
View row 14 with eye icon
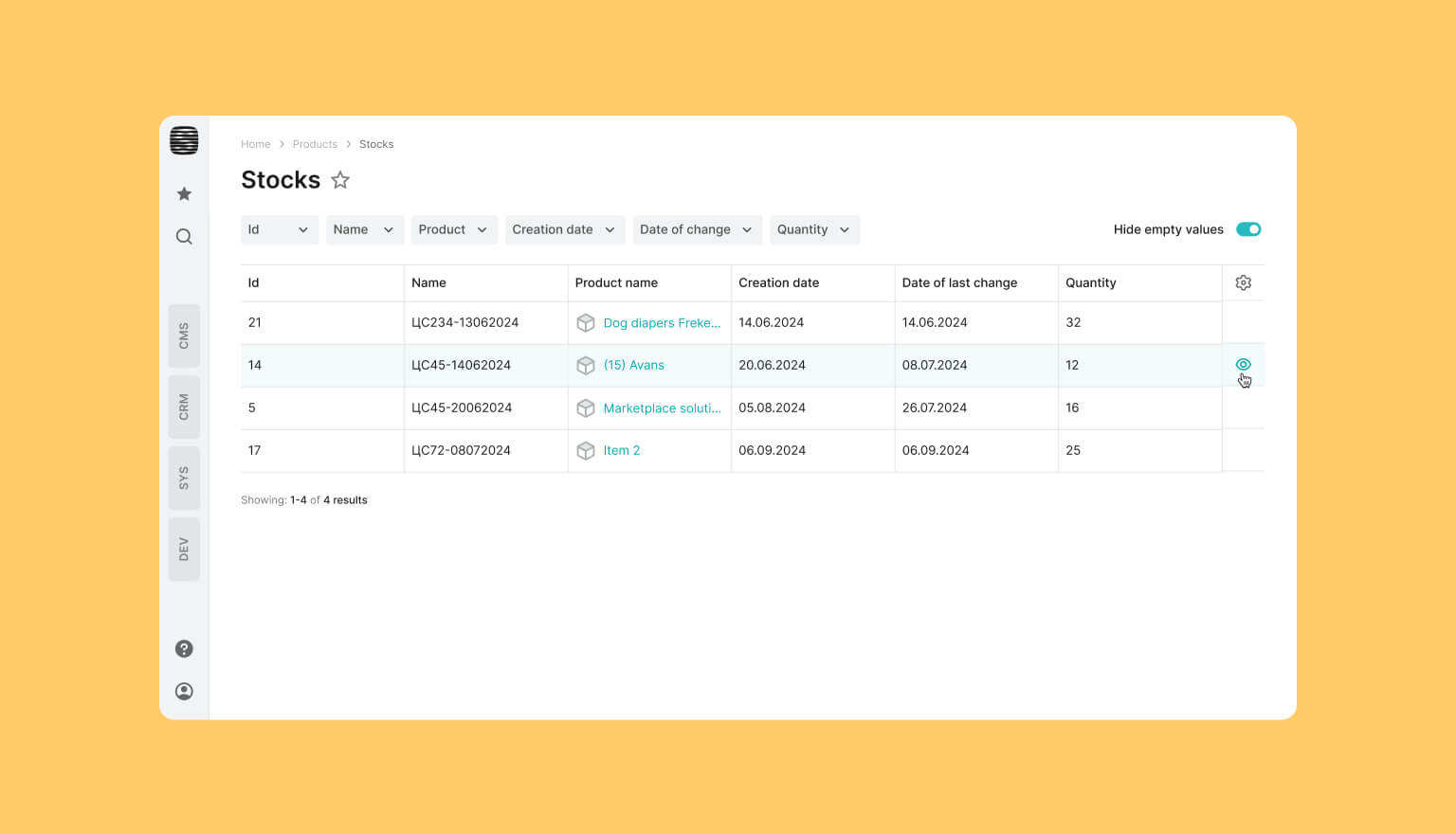pos(1244,365)
